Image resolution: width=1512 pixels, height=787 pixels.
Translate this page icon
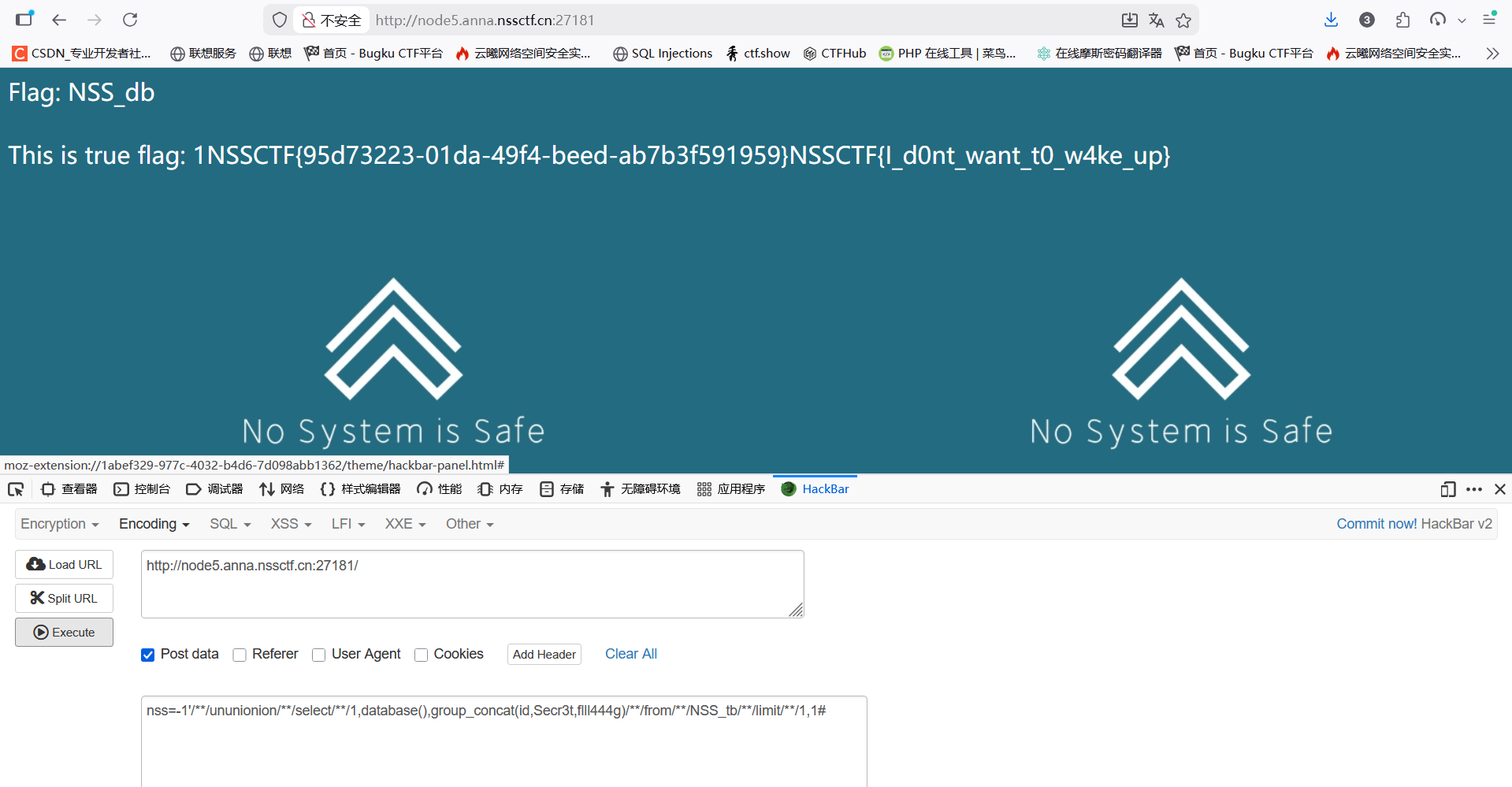pyautogui.click(x=1156, y=20)
